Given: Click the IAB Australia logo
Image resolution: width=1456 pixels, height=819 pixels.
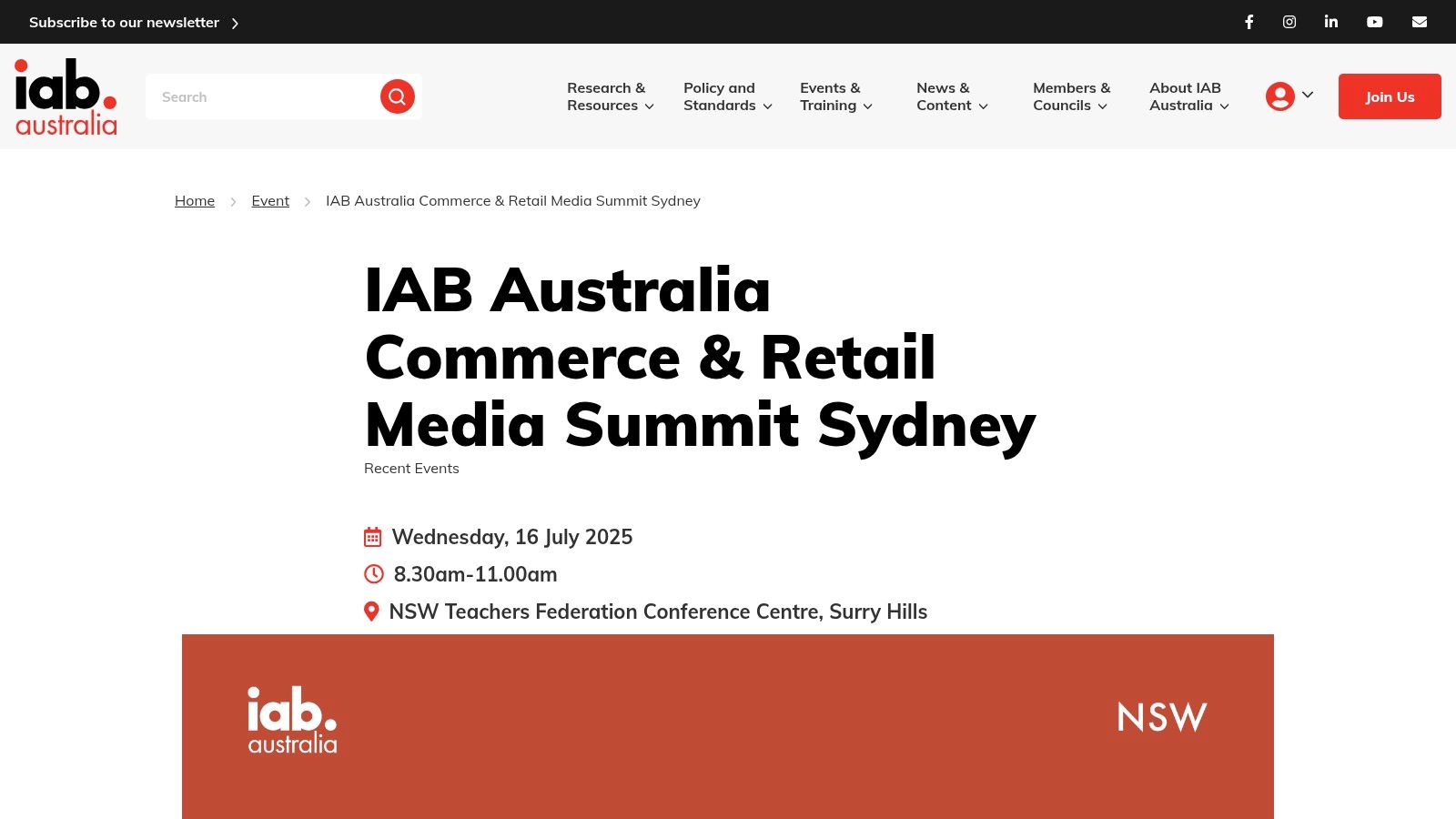Looking at the screenshot, I should [x=65, y=96].
